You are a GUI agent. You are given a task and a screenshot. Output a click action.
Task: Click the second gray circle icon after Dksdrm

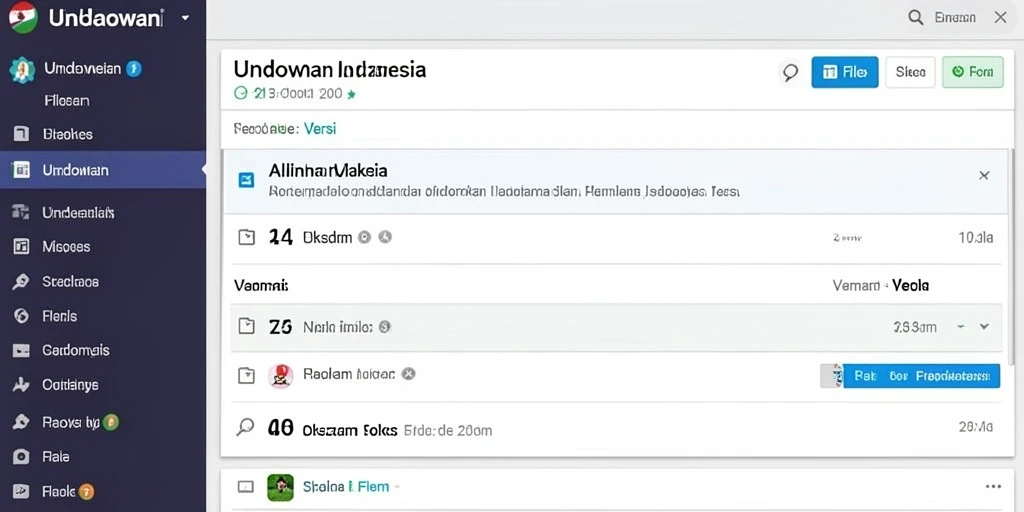coord(385,237)
